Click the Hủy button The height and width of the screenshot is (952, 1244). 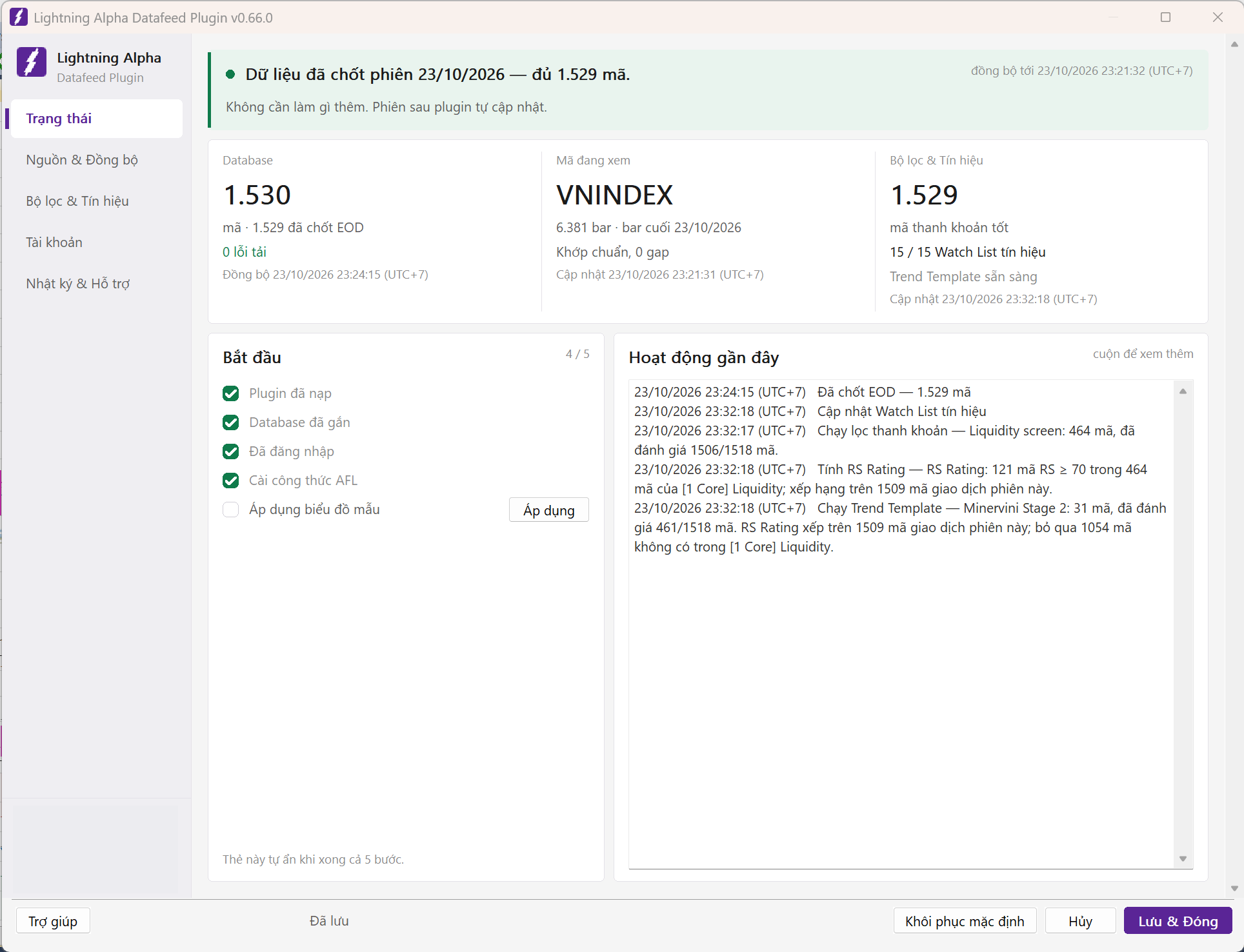tap(1080, 921)
